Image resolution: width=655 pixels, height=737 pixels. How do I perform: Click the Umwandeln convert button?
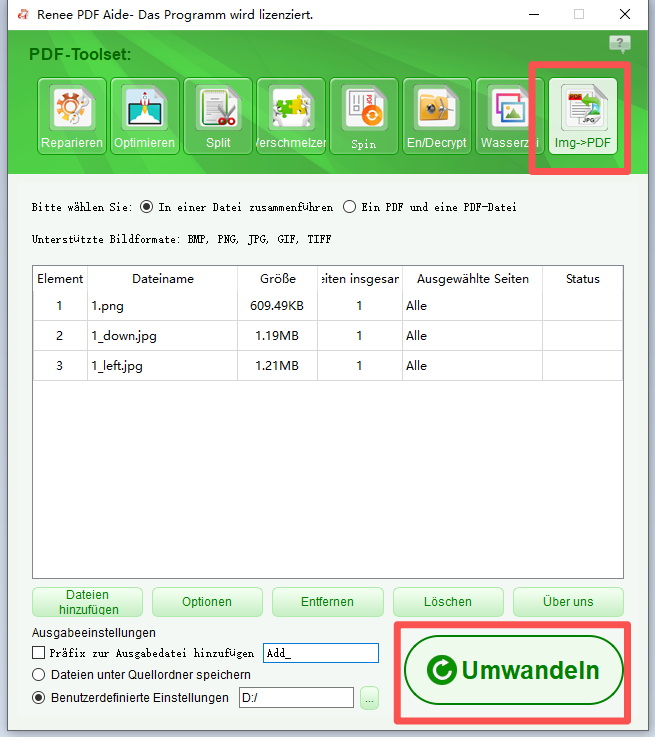coord(514,670)
